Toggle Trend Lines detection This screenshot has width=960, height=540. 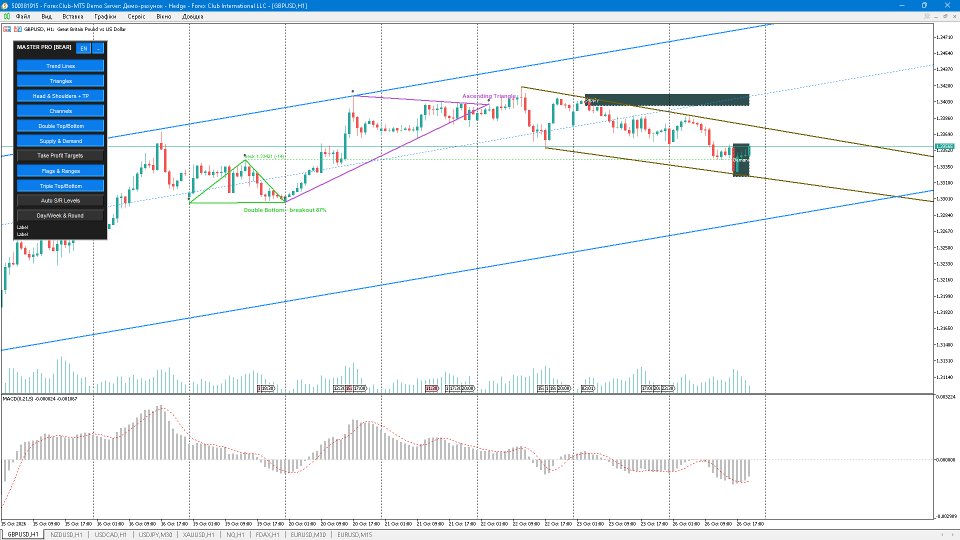(x=61, y=66)
